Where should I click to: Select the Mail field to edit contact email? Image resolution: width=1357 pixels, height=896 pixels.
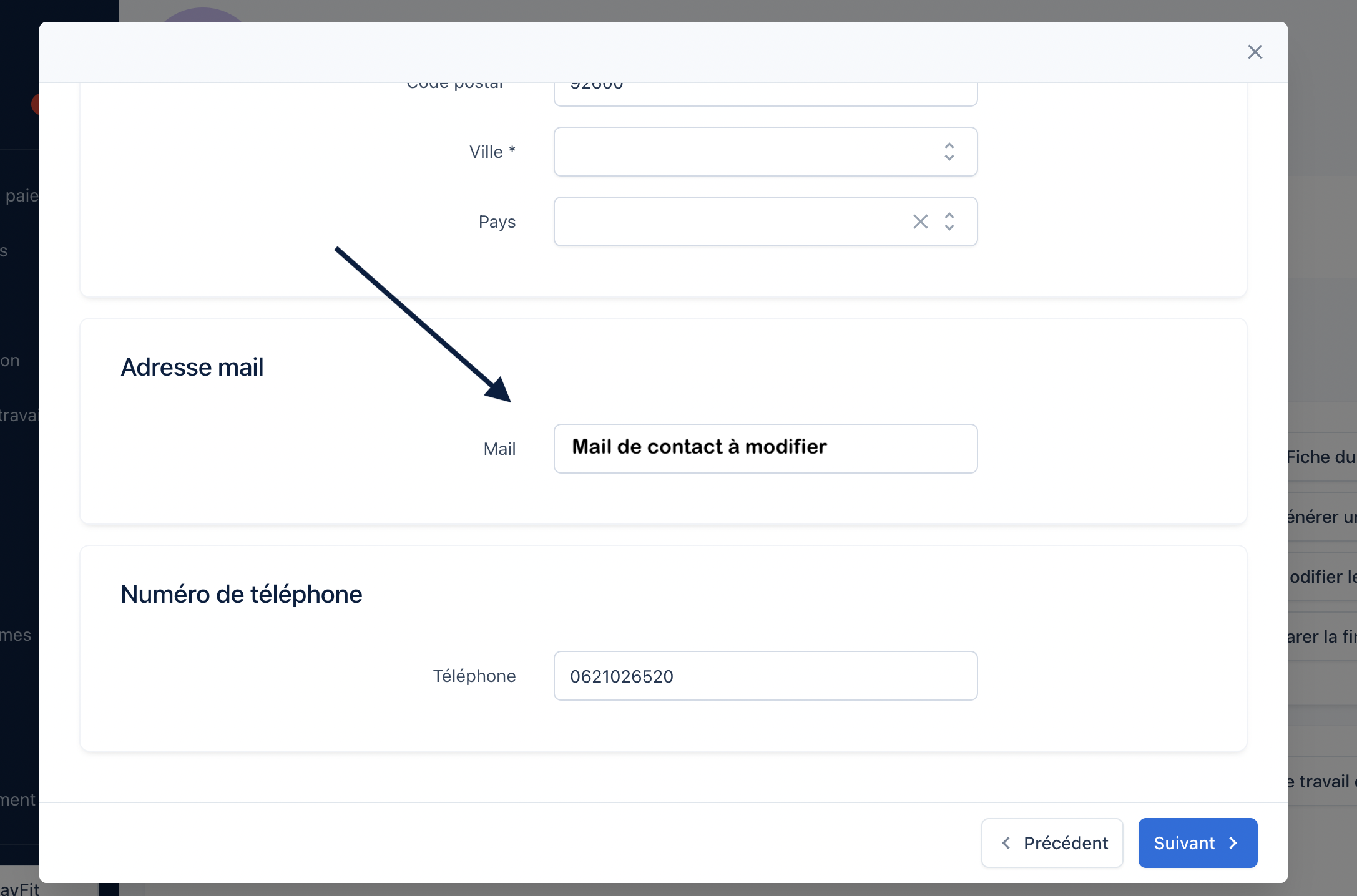[765, 449]
